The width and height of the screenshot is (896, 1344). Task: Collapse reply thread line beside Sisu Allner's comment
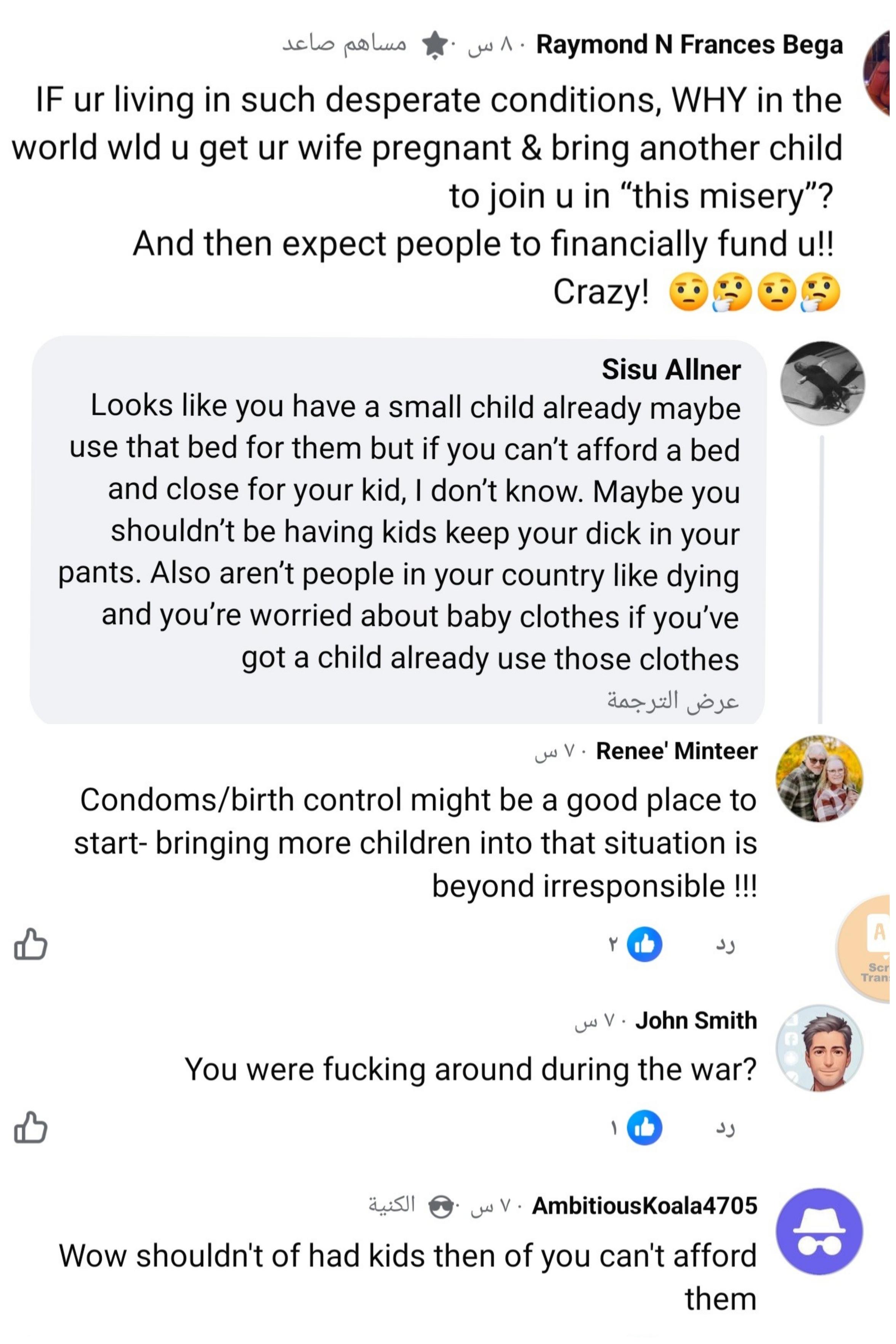(821, 577)
